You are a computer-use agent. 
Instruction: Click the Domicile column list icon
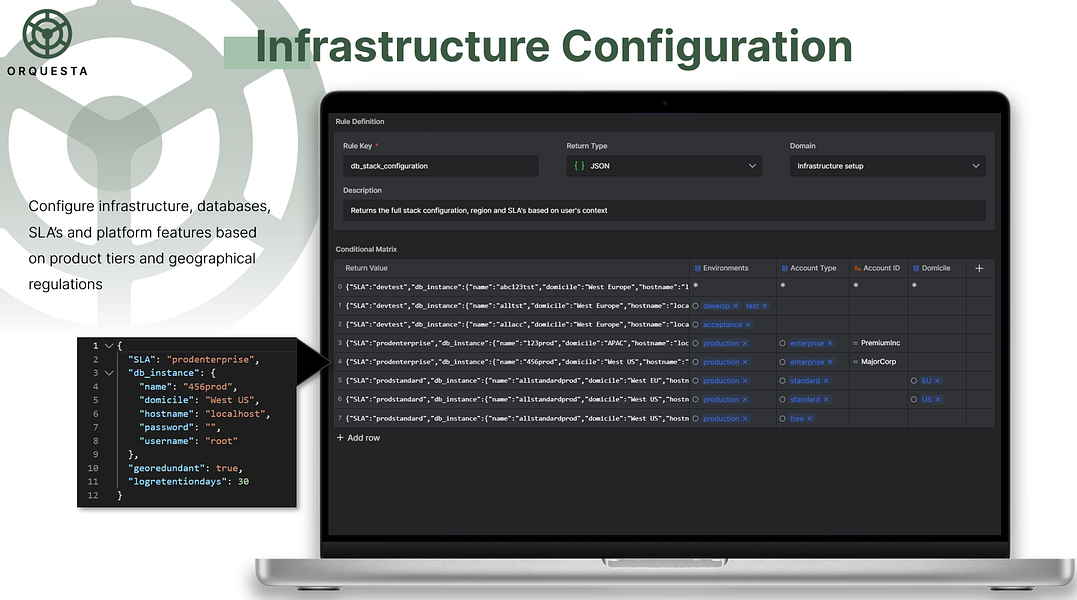click(x=916, y=268)
